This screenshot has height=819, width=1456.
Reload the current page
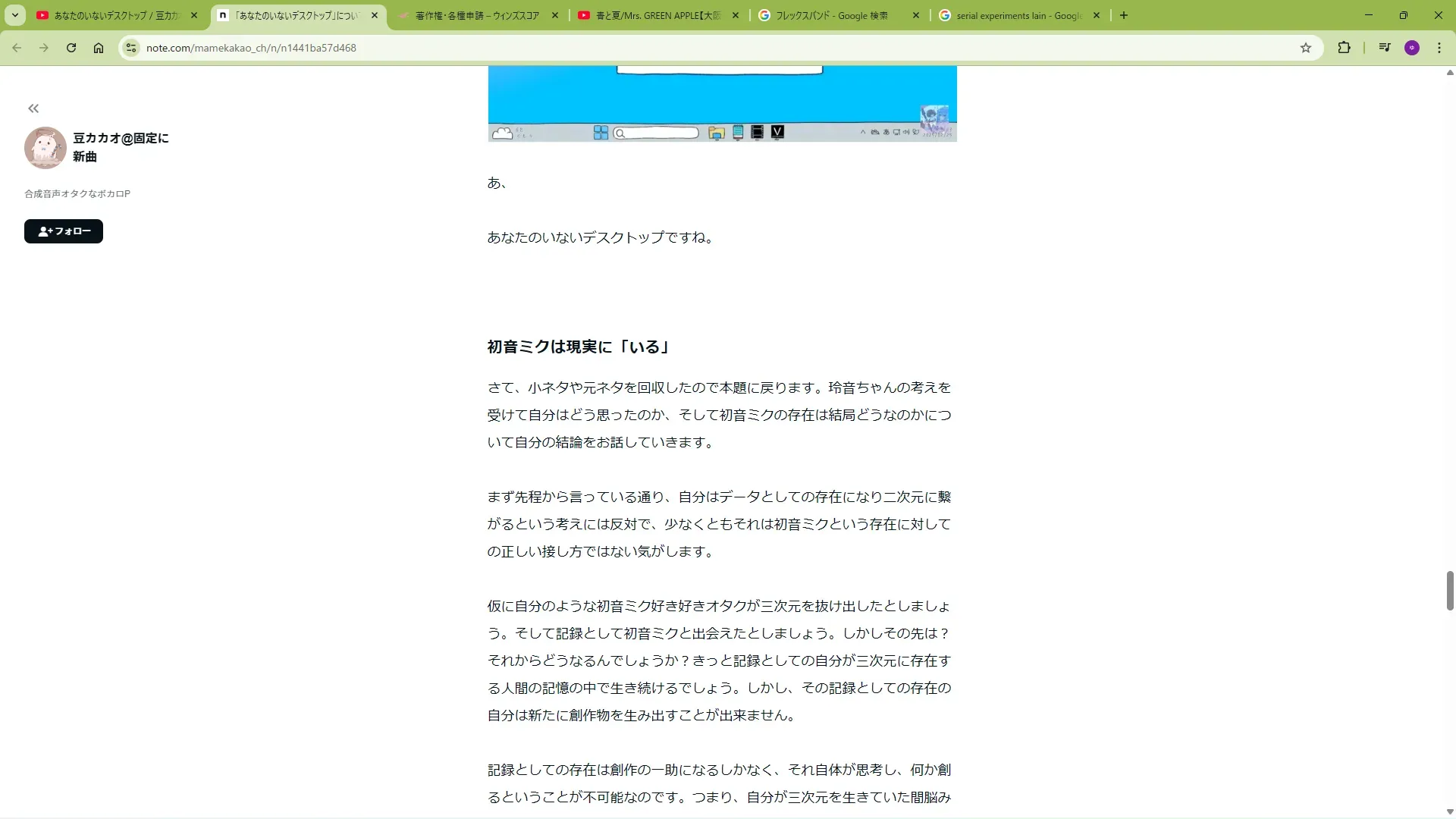tap(71, 48)
